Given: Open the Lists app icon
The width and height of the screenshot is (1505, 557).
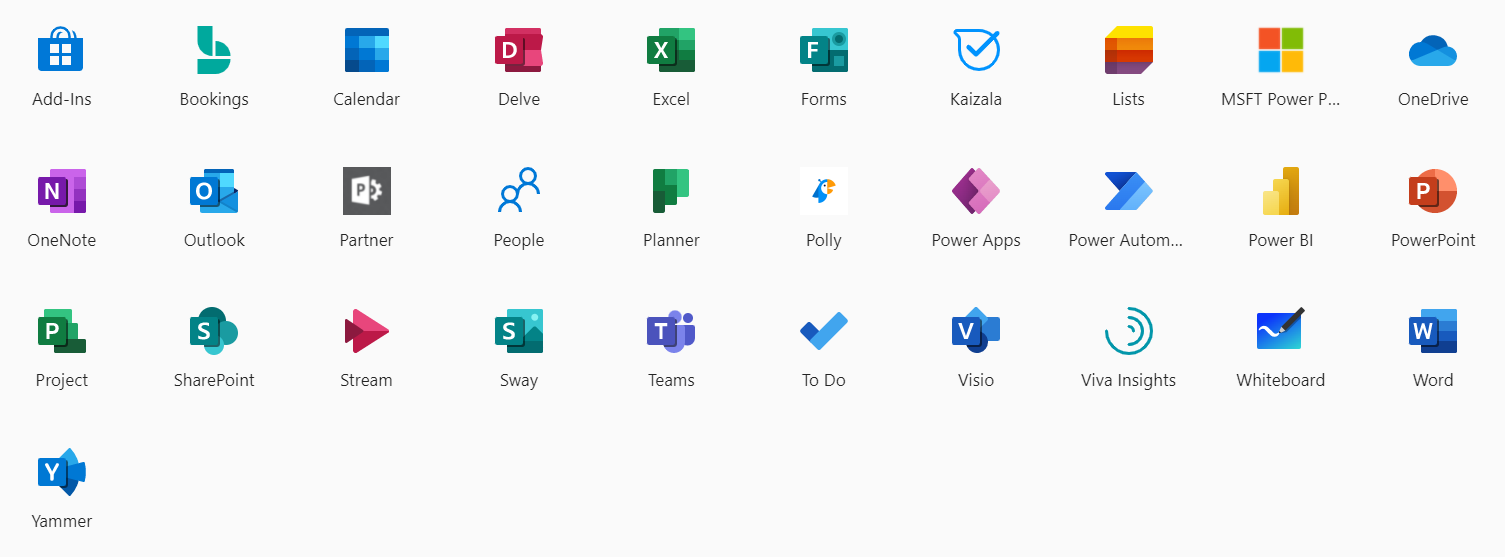Looking at the screenshot, I should pyautogui.click(x=1128, y=50).
